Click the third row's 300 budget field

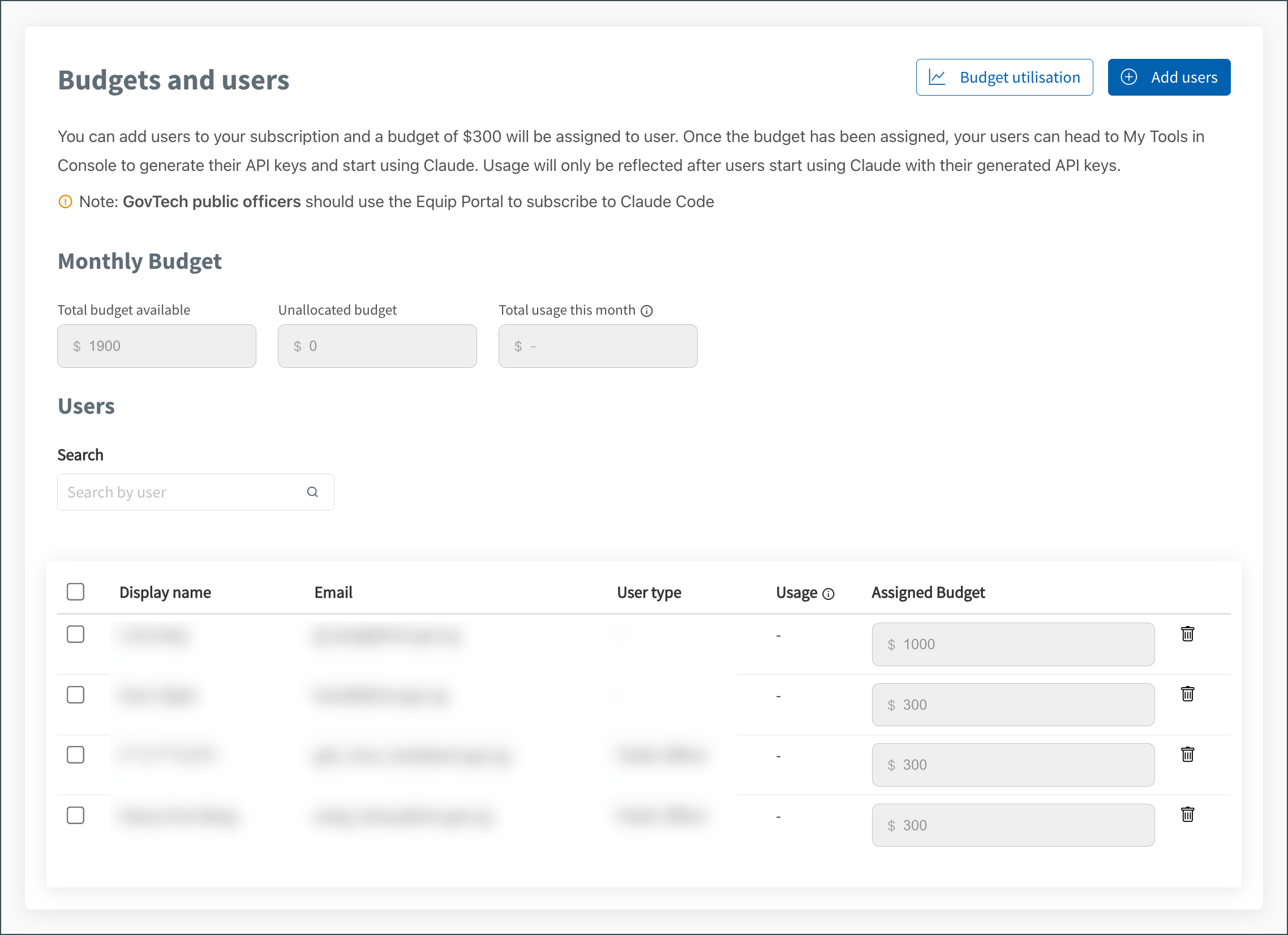tap(1013, 765)
